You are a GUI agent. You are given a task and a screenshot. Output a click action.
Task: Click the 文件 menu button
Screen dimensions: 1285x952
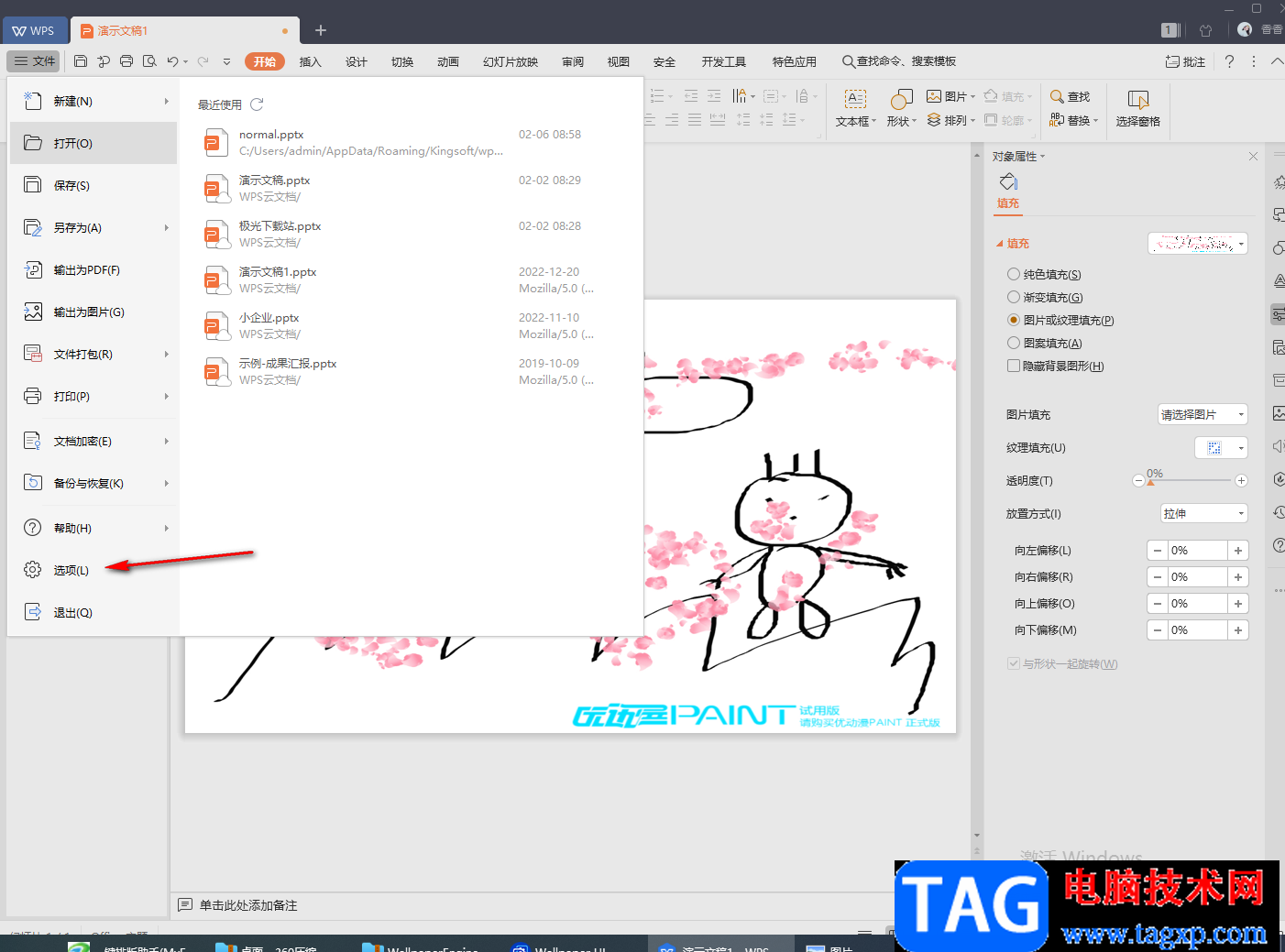[34, 61]
